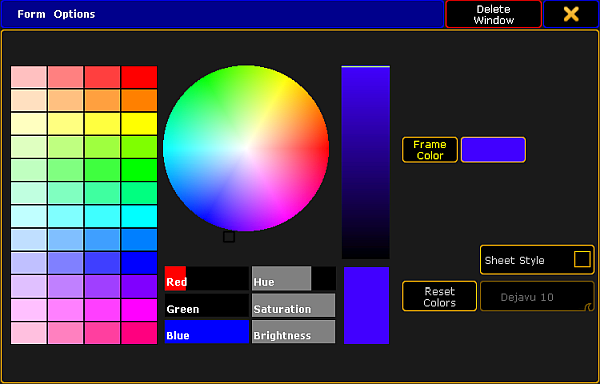Adjust the Red slider bar
This screenshot has width=600, height=384.
[x=207, y=278]
